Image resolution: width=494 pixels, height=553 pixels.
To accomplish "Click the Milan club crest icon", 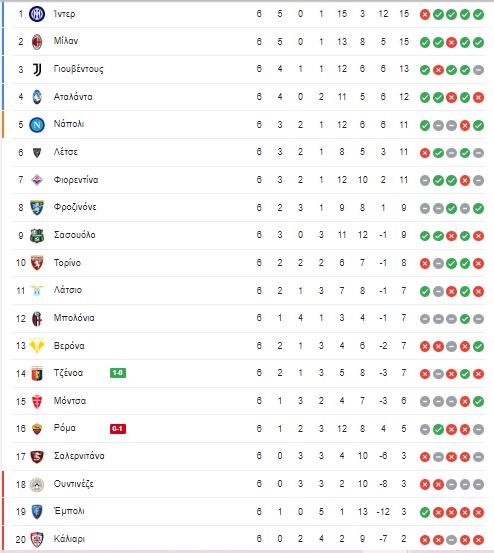I will [37, 42].
